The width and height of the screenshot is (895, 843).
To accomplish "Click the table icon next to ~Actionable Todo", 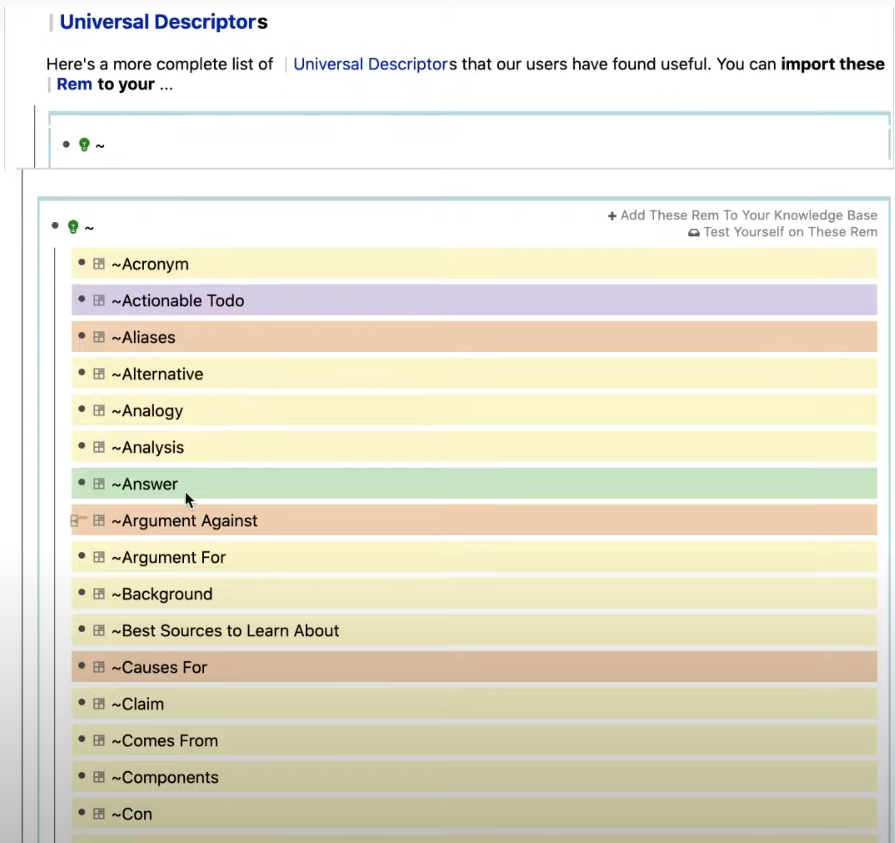I will pos(99,300).
